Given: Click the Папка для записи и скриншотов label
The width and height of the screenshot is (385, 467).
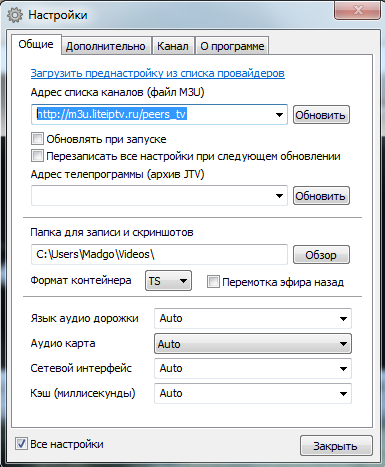Looking at the screenshot, I should (x=112, y=232).
